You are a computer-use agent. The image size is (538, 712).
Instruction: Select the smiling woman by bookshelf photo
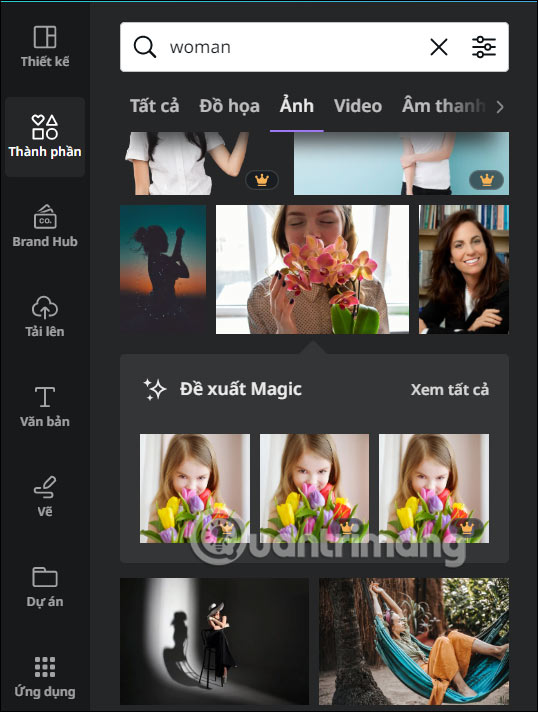point(464,269)
